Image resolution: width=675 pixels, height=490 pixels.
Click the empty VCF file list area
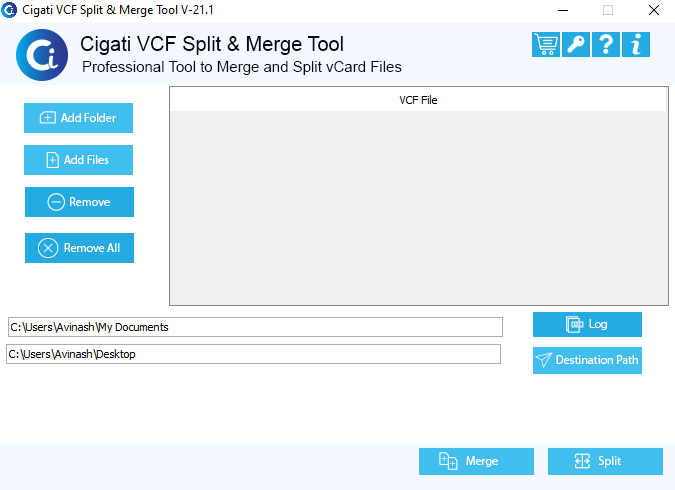[x=418, y=208]
